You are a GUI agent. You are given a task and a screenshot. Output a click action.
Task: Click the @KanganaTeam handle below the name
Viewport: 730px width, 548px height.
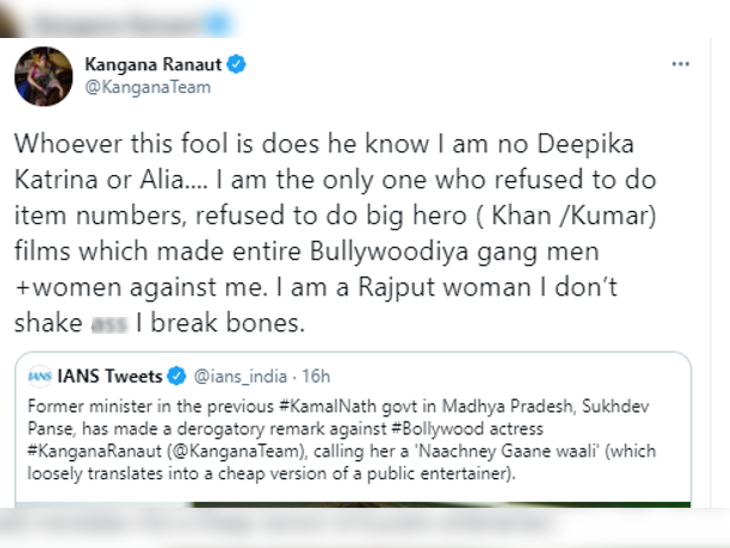pos(147,87)
